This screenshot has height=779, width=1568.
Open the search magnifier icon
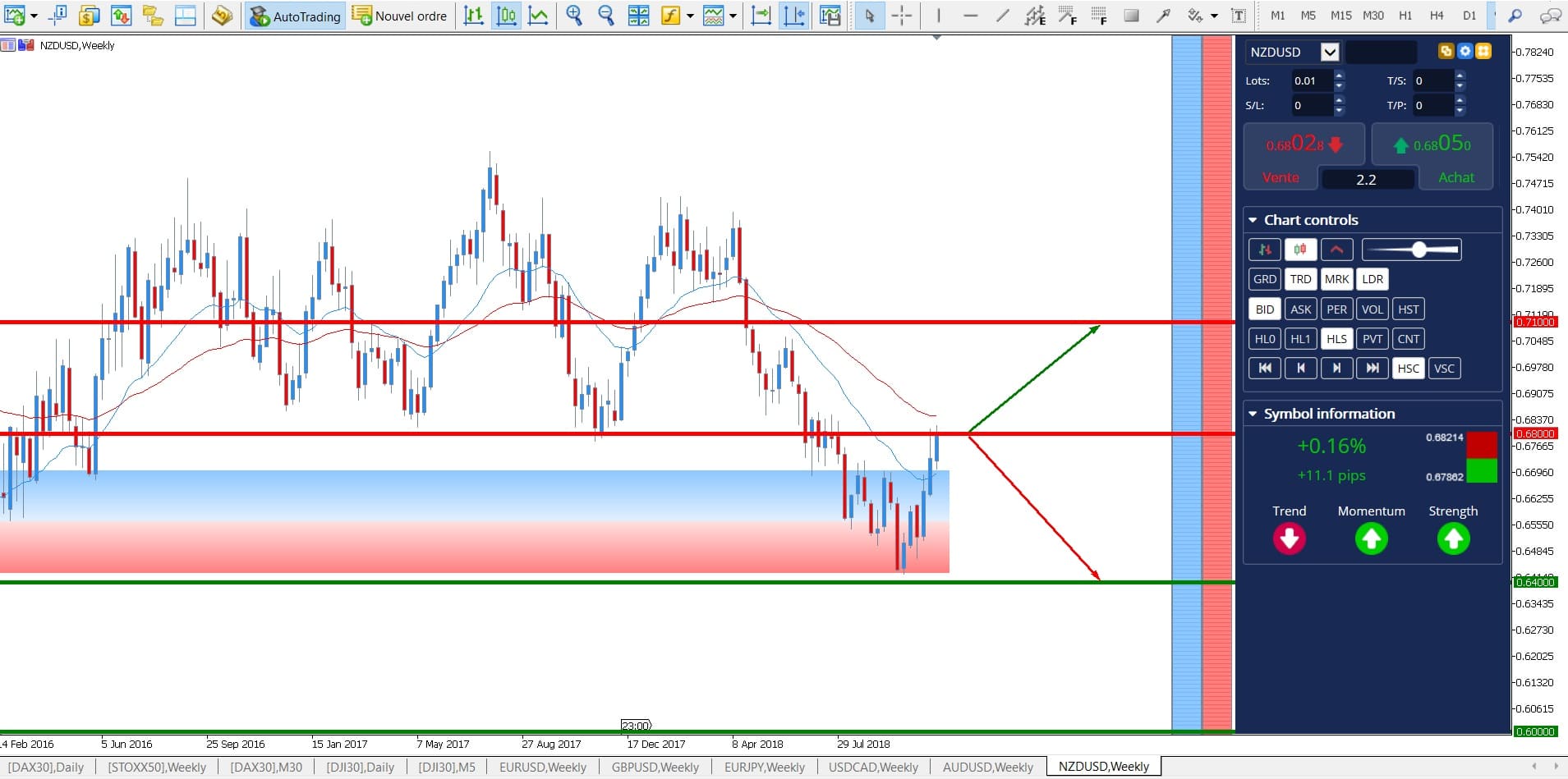[1515, 16]
